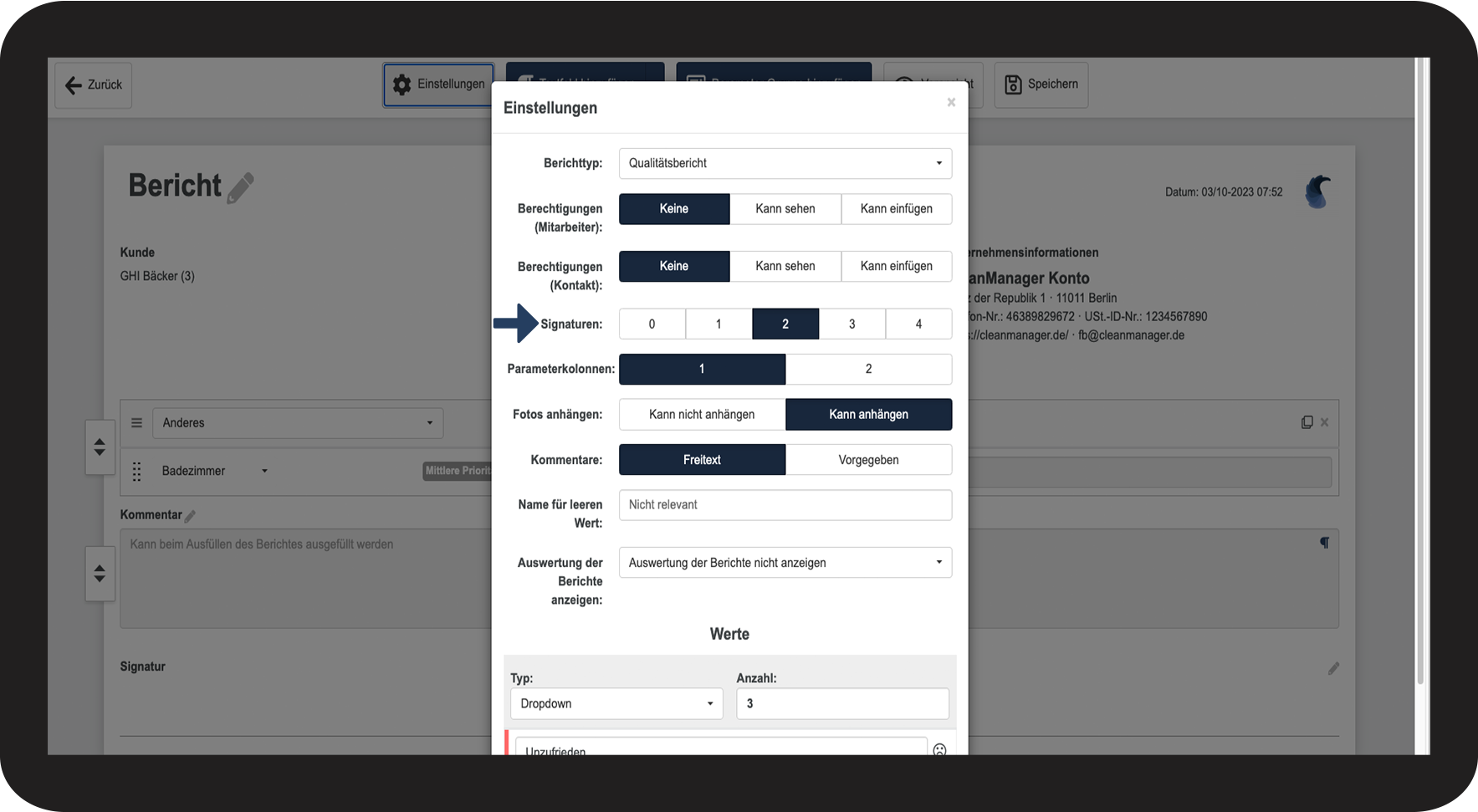Go back using the Zurück button
1478x812 pixels.
(x=94, y=84)
